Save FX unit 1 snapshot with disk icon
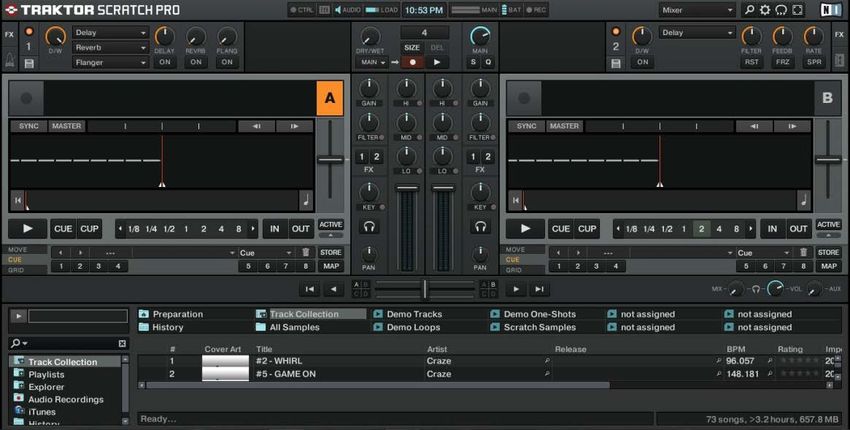Image resolution: width=850 pixels, height=430 pixels. 29,63
